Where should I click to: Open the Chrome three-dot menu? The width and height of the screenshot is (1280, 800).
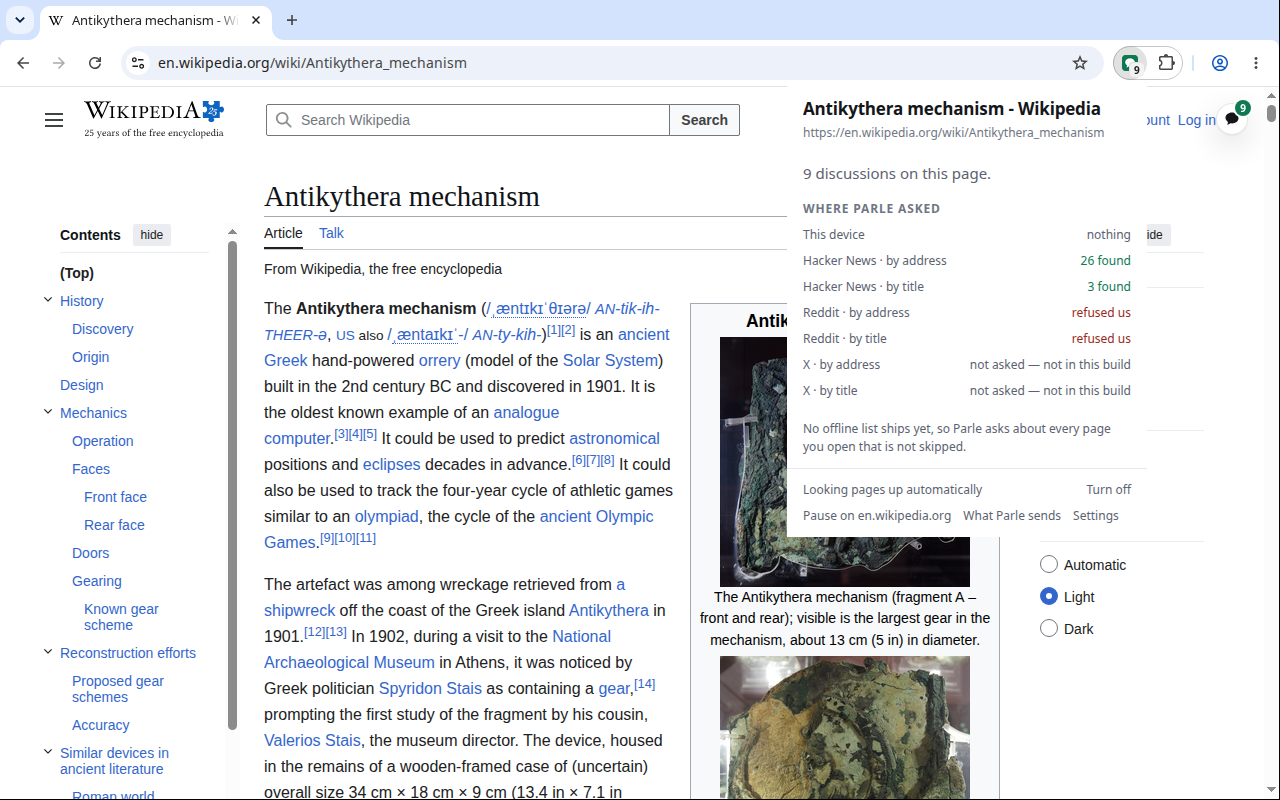[1256, 63]
